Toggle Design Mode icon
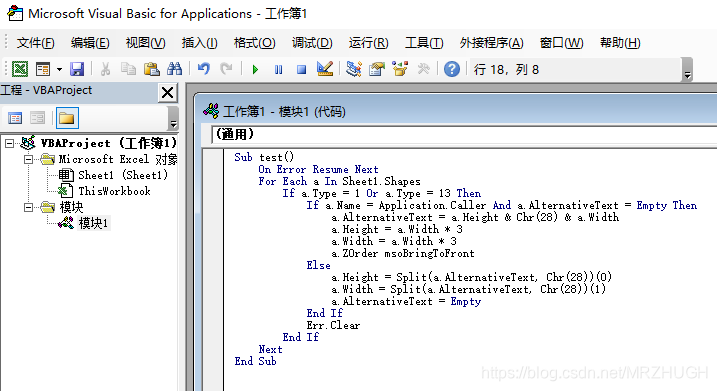 click(325, 69)
